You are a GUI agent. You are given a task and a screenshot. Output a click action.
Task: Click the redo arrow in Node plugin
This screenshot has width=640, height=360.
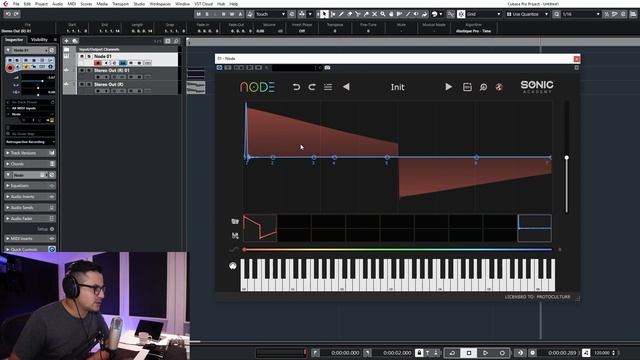[x=312, y=87]
